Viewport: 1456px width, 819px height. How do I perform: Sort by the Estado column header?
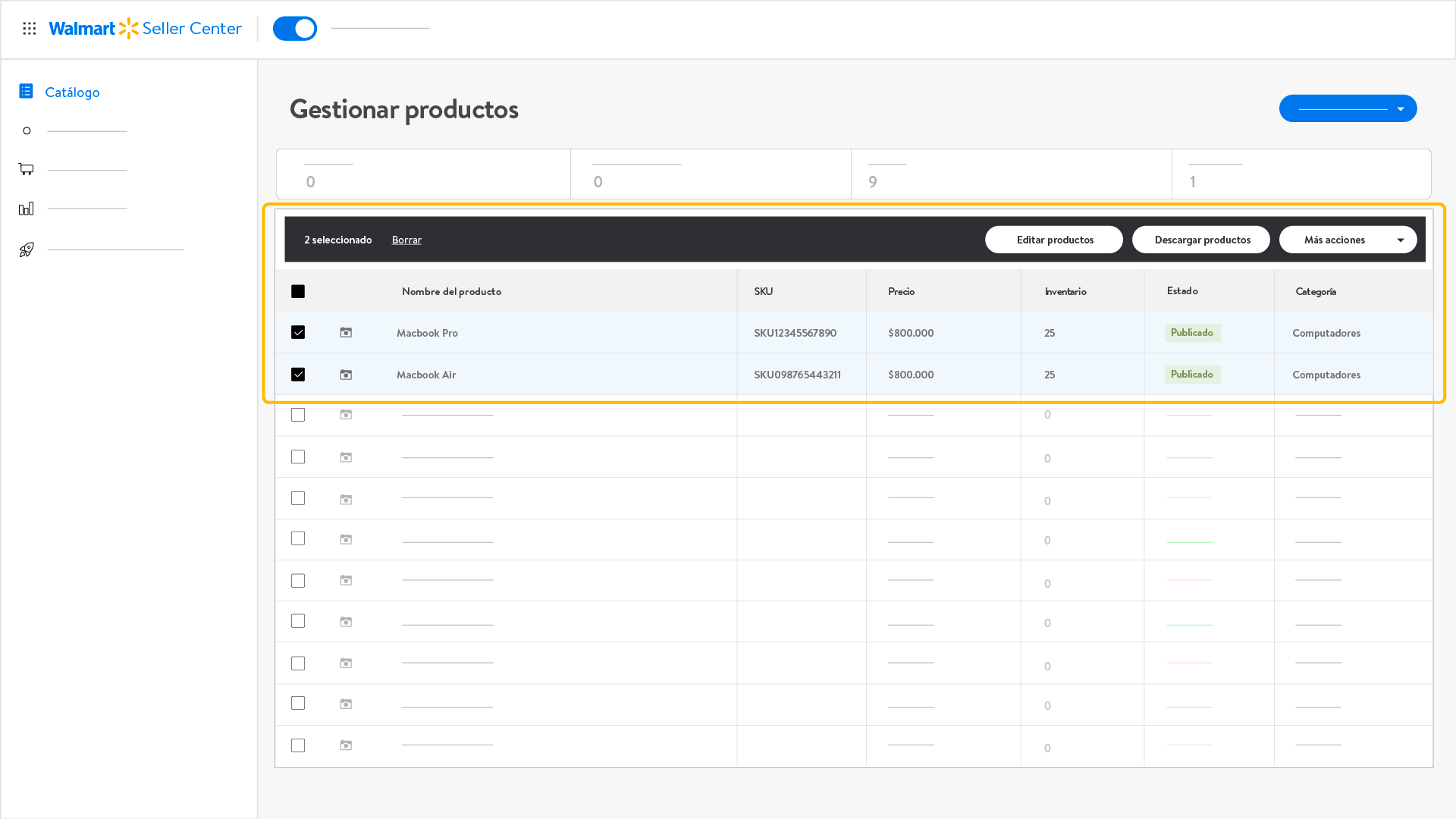(1182, 291)
